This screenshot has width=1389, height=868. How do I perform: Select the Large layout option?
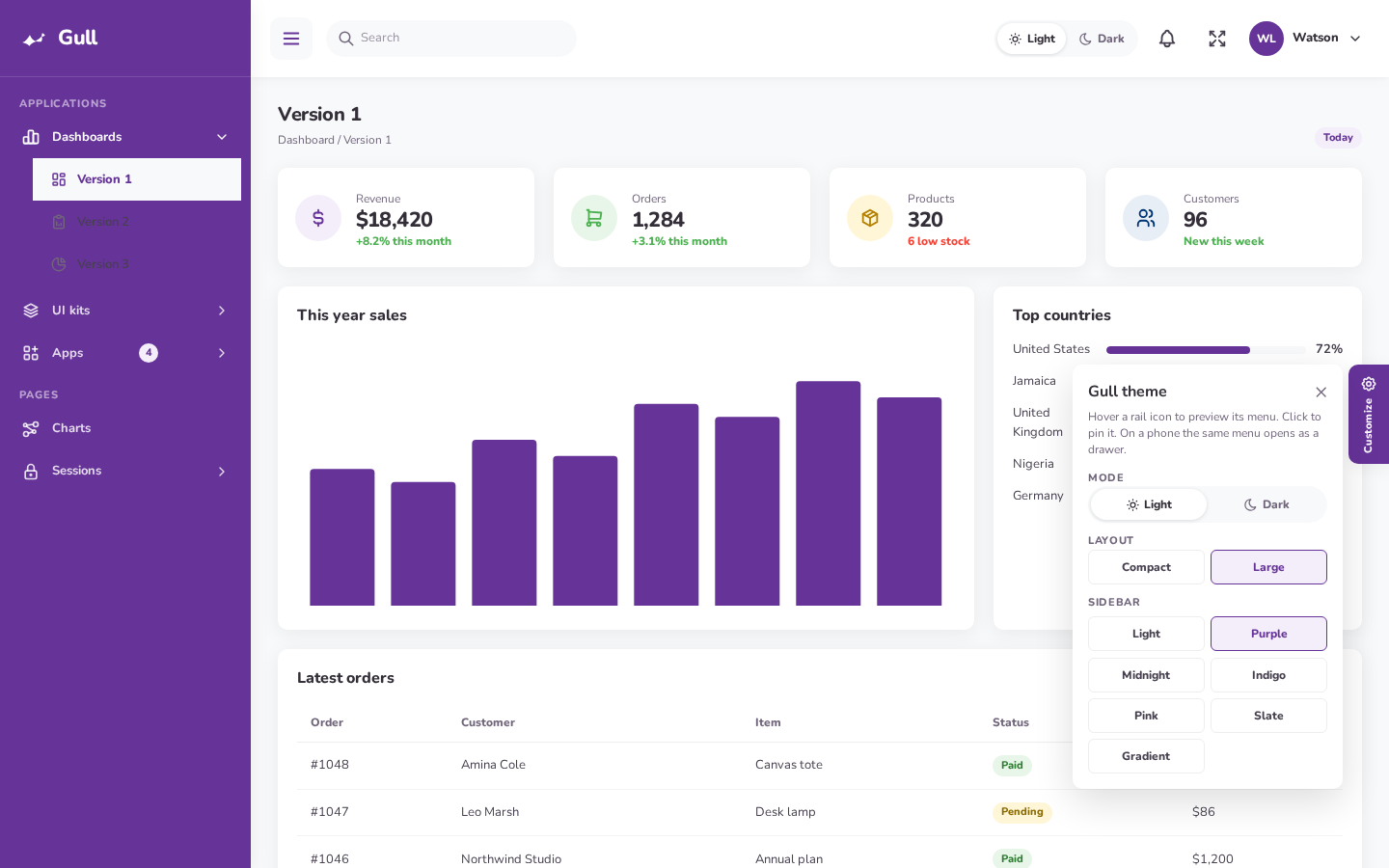(1268, 567)
